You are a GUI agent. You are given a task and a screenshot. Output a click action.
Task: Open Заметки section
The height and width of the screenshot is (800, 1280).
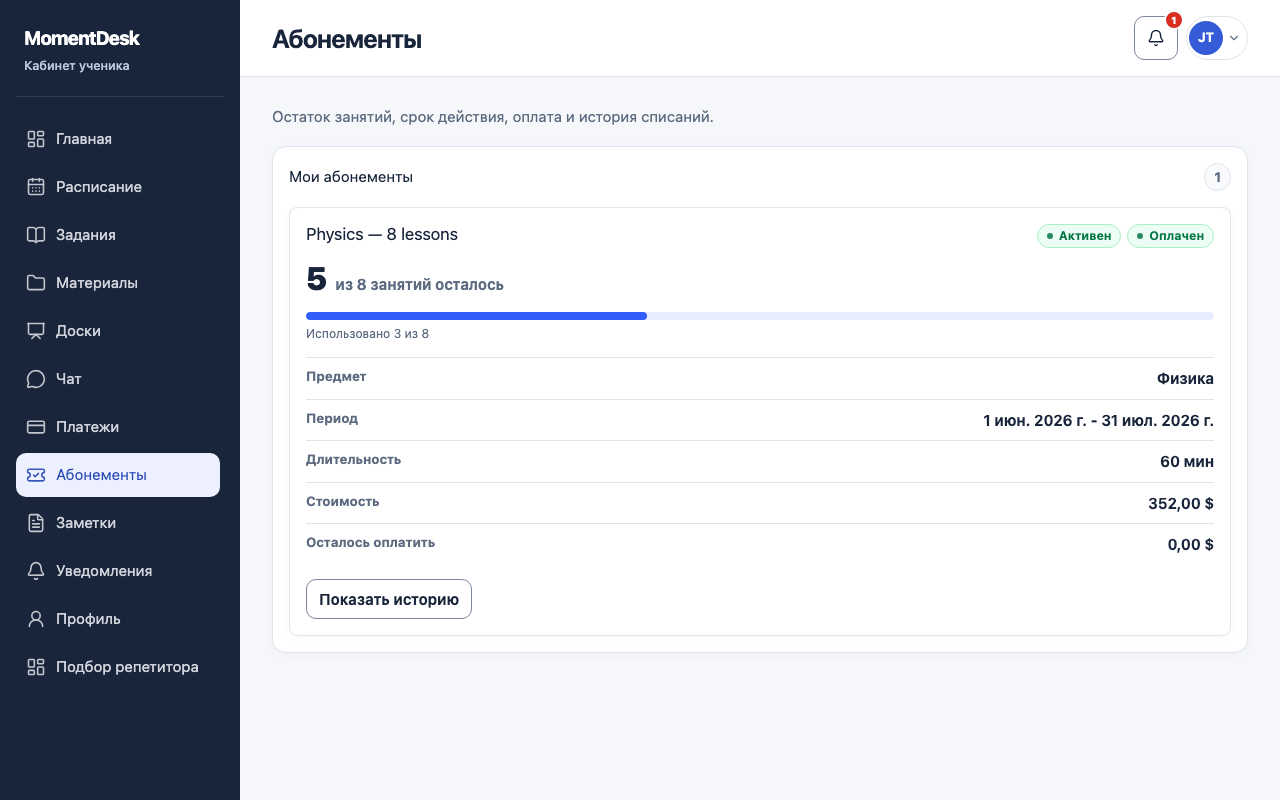[x=118, y=523]
